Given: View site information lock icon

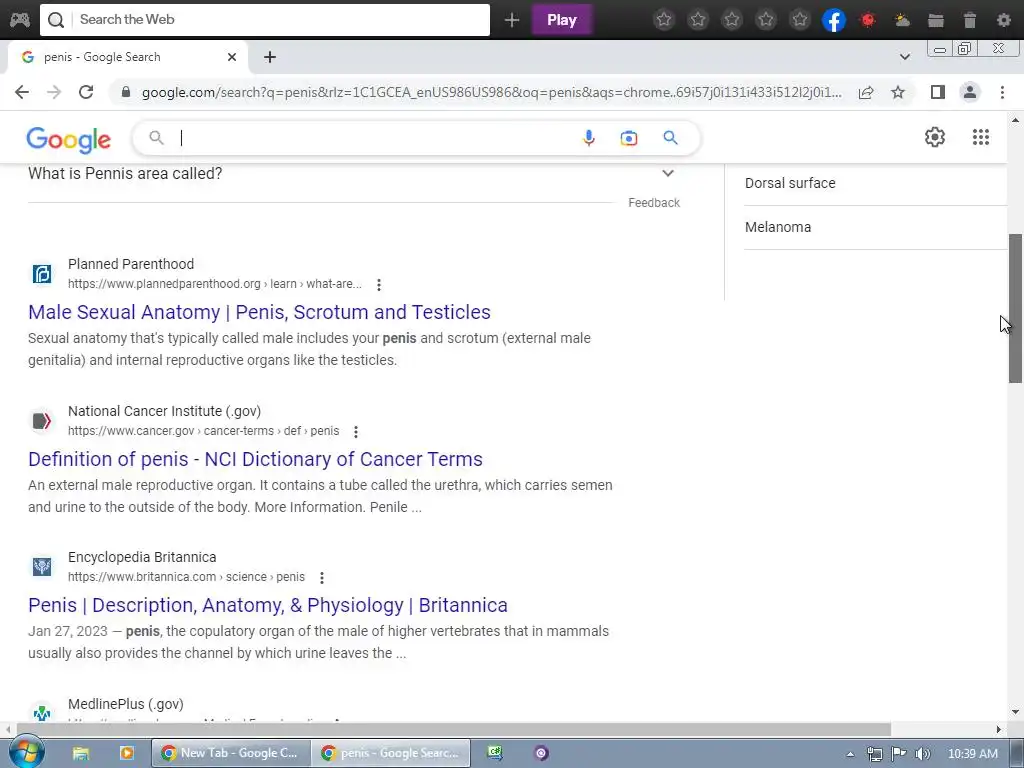Looking at the screenshot, I should 126,92.
